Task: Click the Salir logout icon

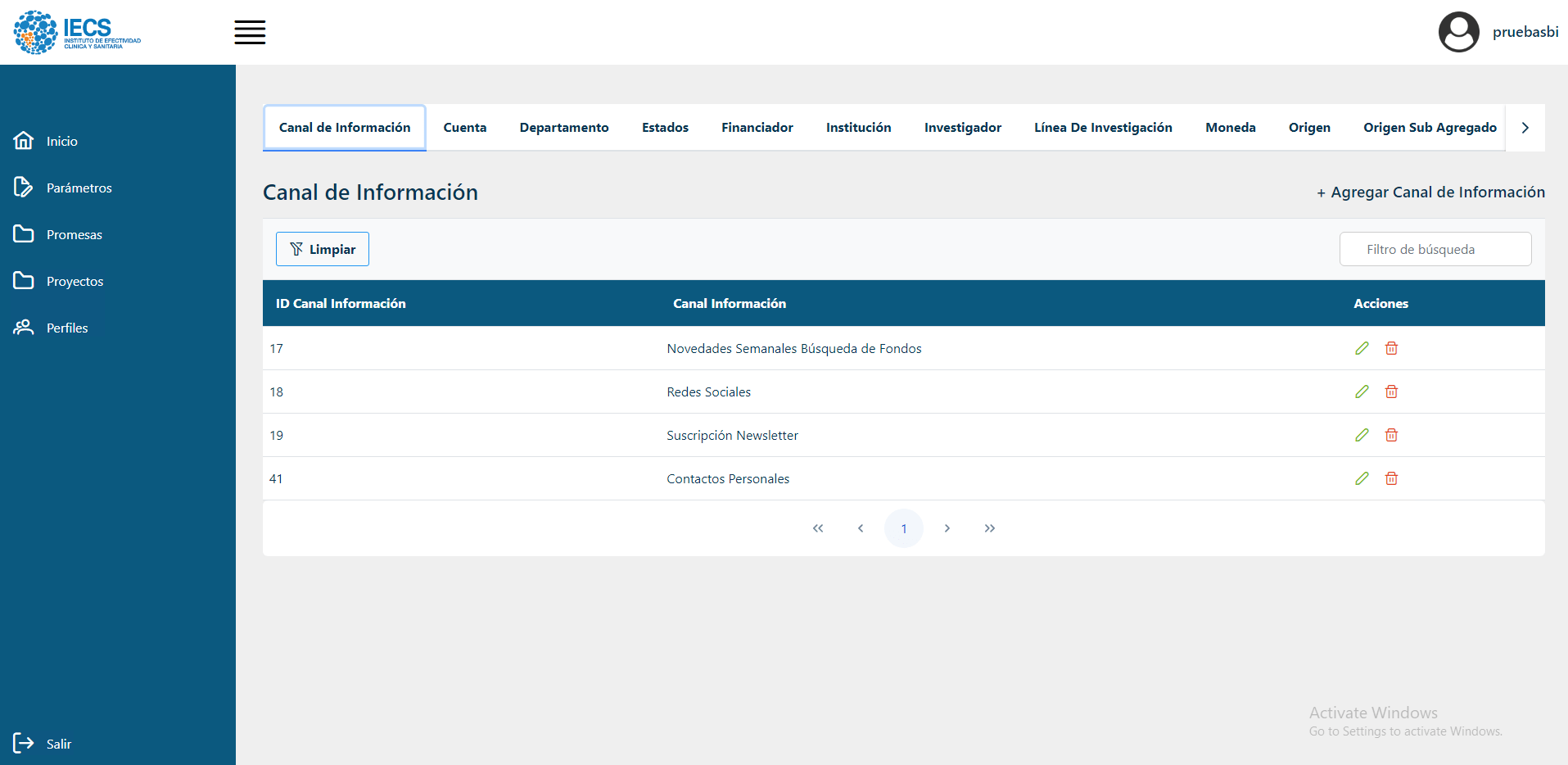Action: point(24,743)
